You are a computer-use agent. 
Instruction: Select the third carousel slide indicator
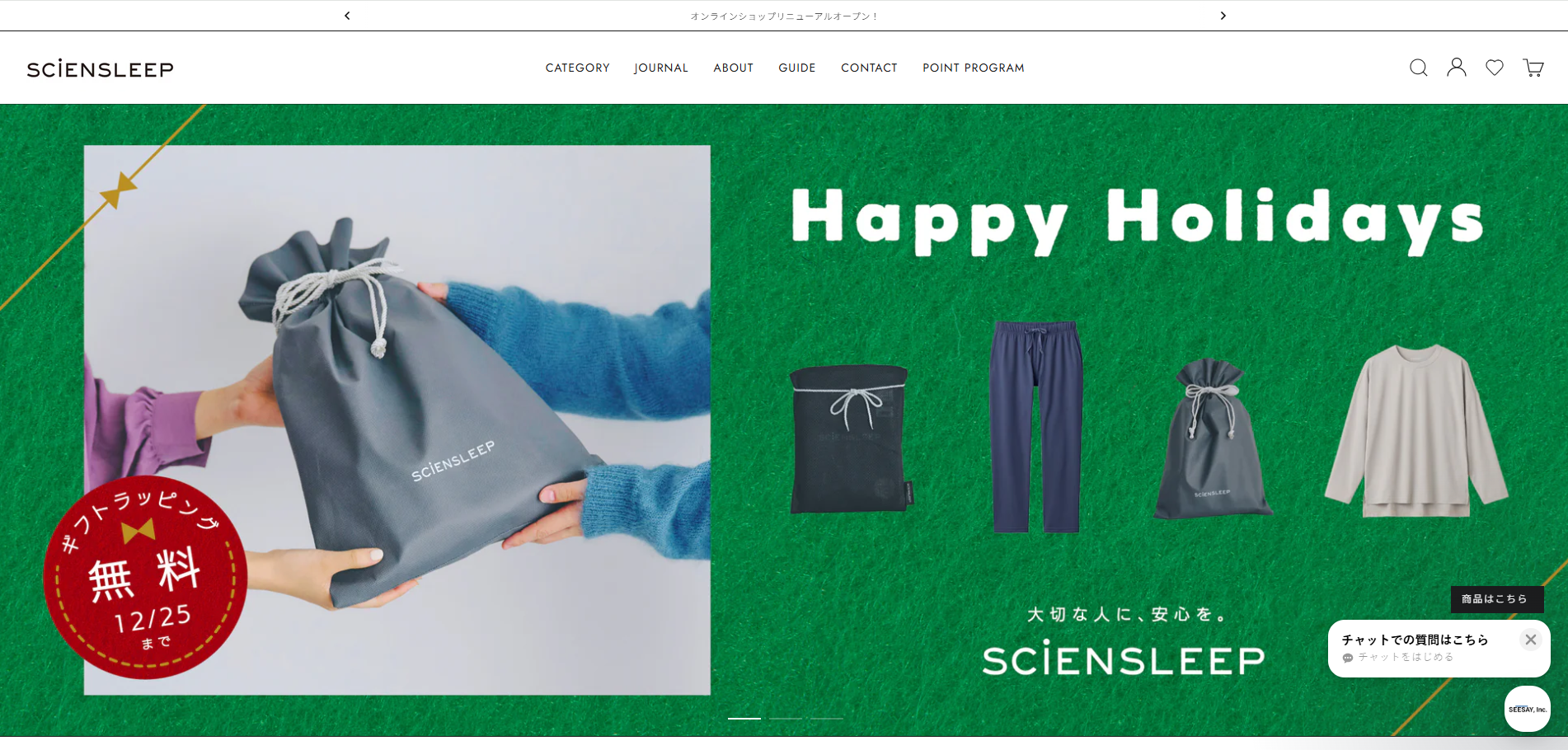[x=827, y=719]
